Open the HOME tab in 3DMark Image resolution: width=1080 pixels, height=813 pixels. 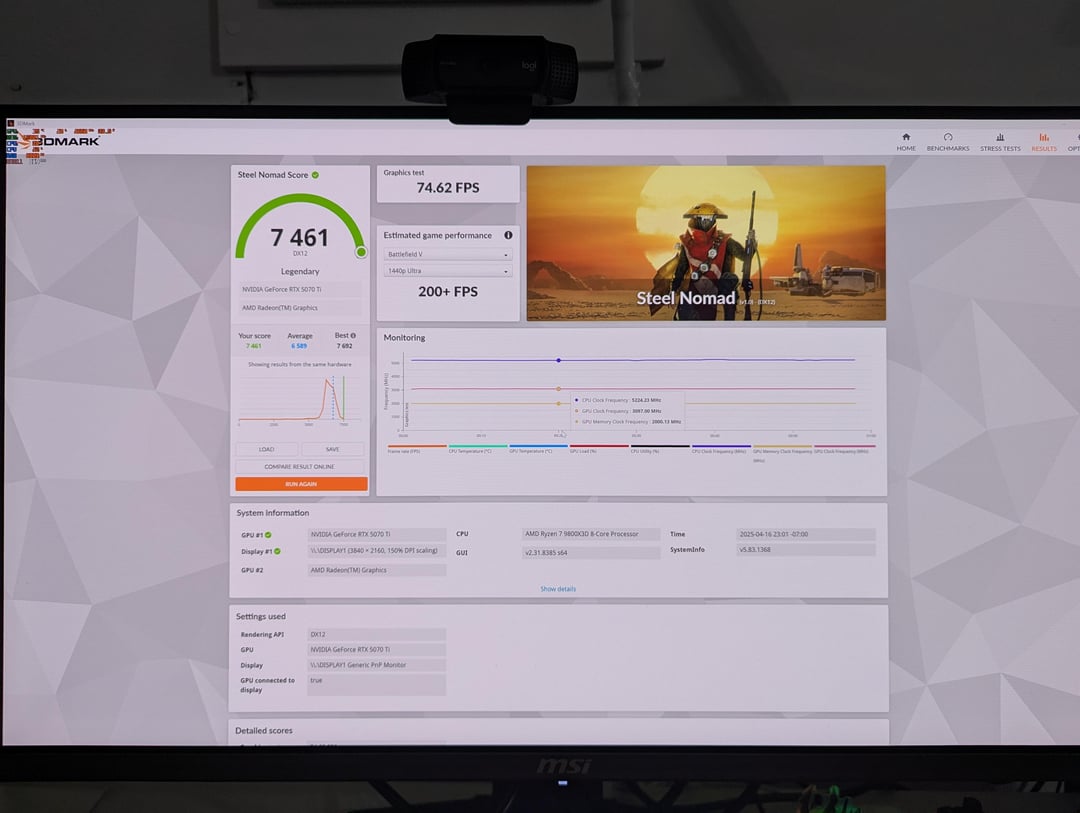point(906,142)
